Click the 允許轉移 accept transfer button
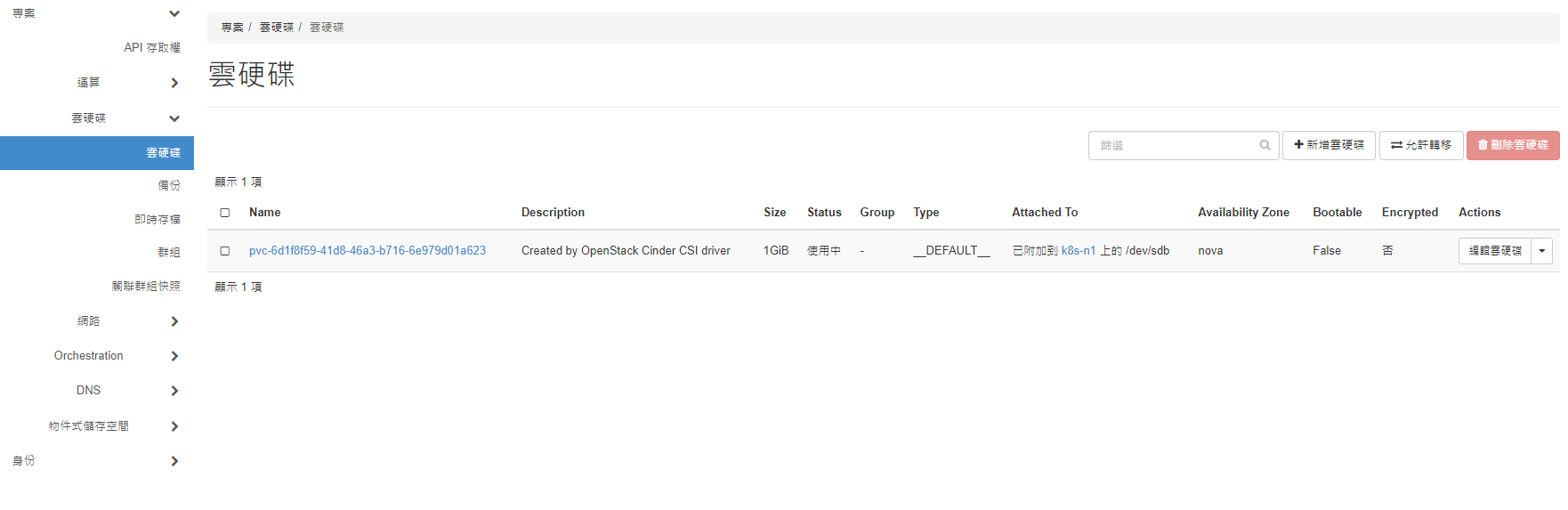The height and width of the screenshot is (510, 1568). [x=1421, y=145]
